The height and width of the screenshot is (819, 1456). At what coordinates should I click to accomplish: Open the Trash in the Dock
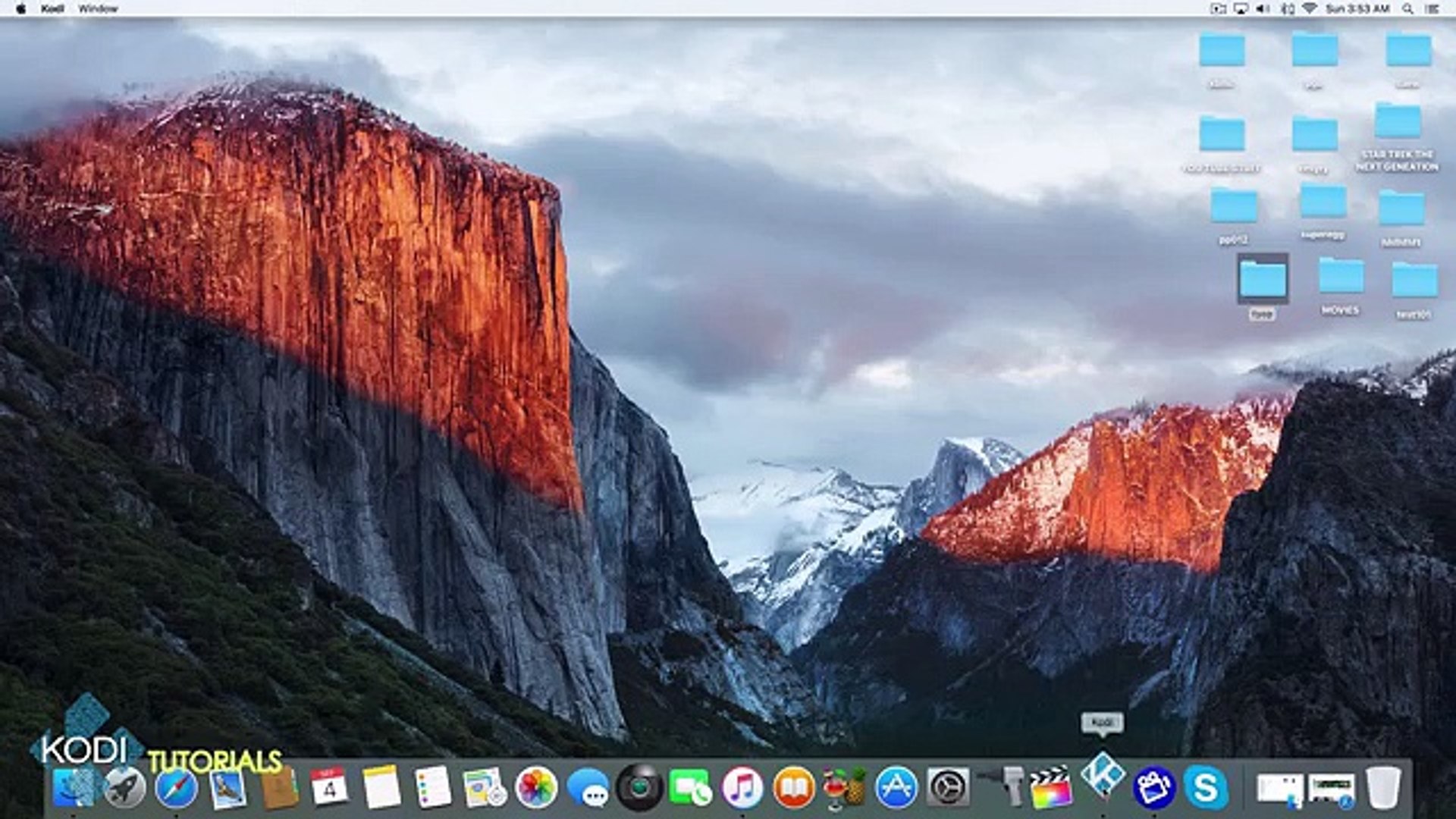(1383, 788)
